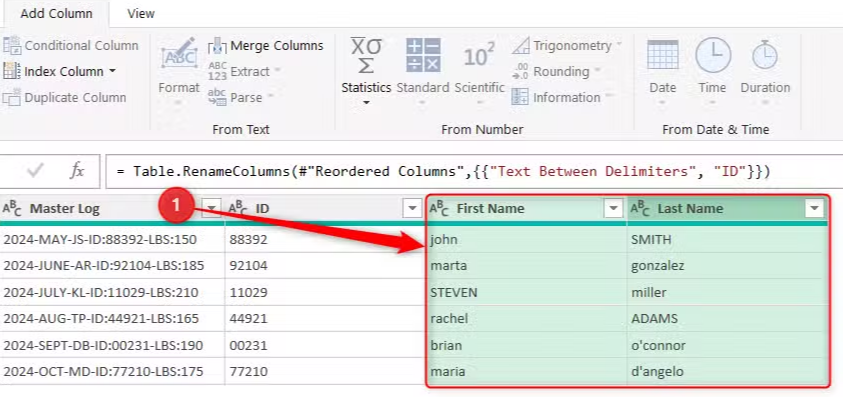This screenshot has width=843, height=397.
Task: Click the Standard arithmetic icon
Action: 423,55
